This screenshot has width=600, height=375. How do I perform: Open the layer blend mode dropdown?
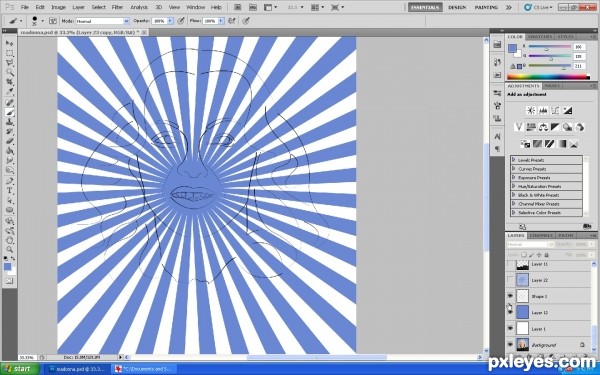point(530,245)
